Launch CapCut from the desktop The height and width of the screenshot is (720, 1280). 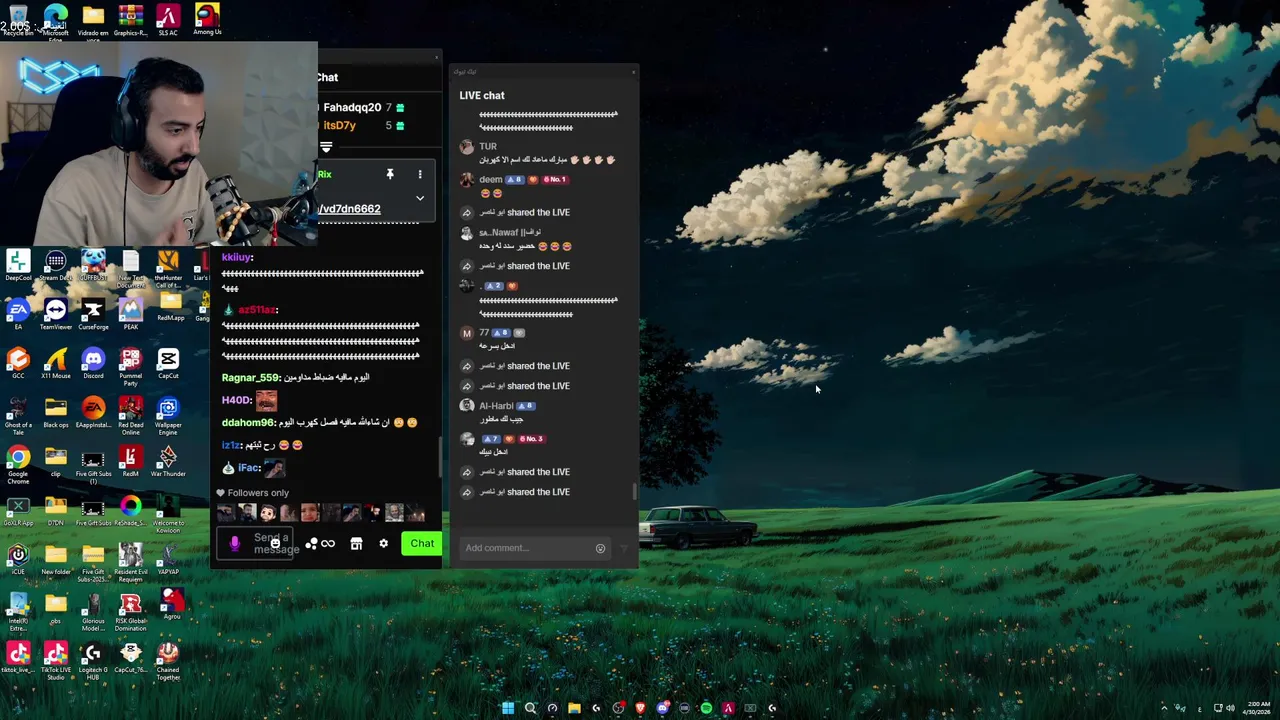(168, 363)
